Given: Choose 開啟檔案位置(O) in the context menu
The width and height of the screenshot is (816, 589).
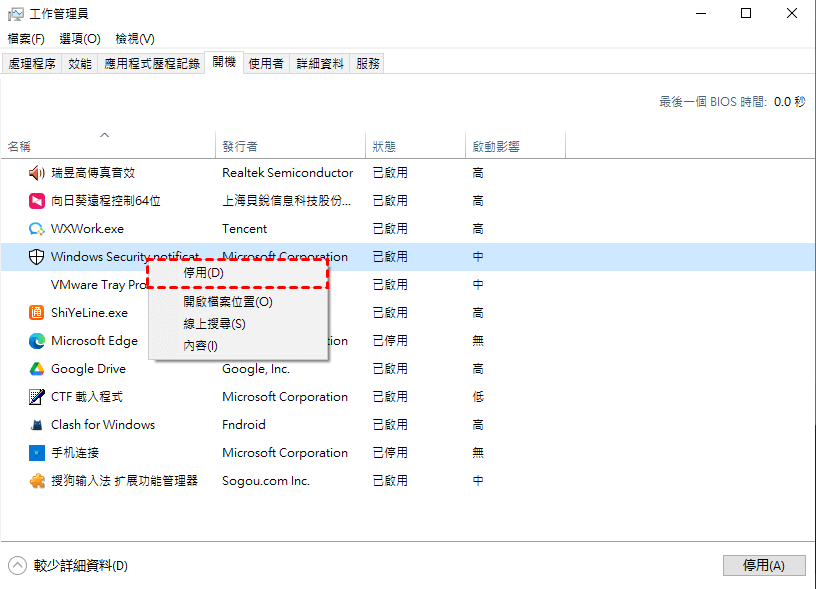Looking at the screenshot, I should (x=238, y=302).
